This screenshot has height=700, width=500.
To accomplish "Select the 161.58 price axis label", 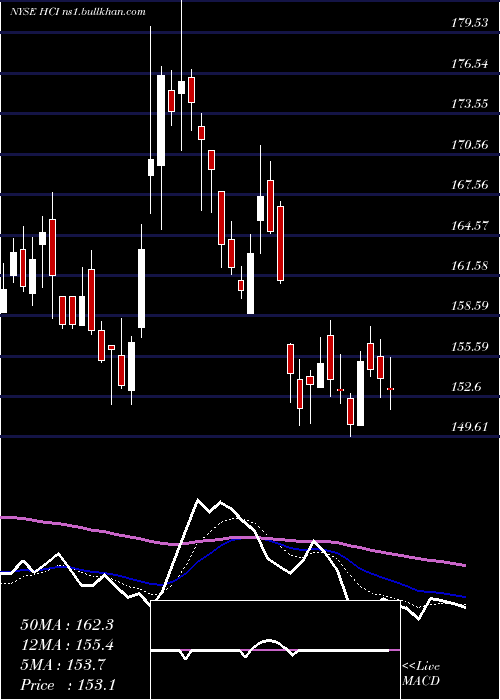I will pyautogui.click(x=469, y=266).
